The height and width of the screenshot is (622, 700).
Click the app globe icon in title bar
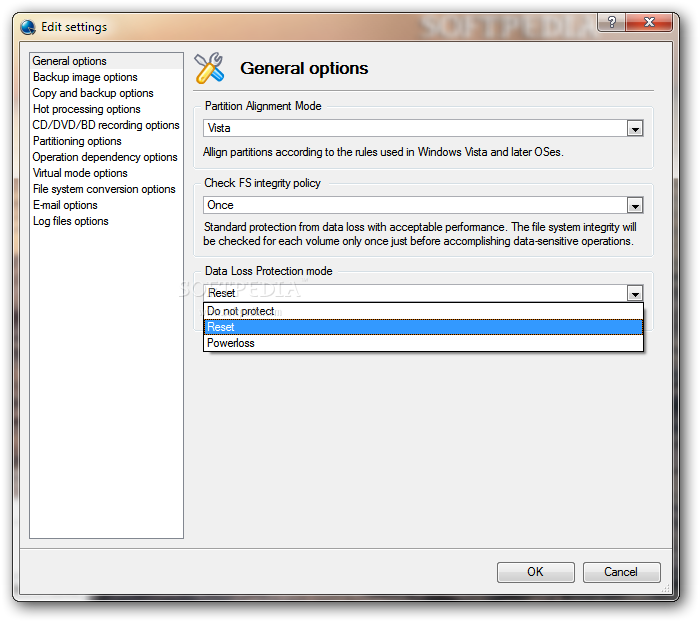click(x=28, y=27)
